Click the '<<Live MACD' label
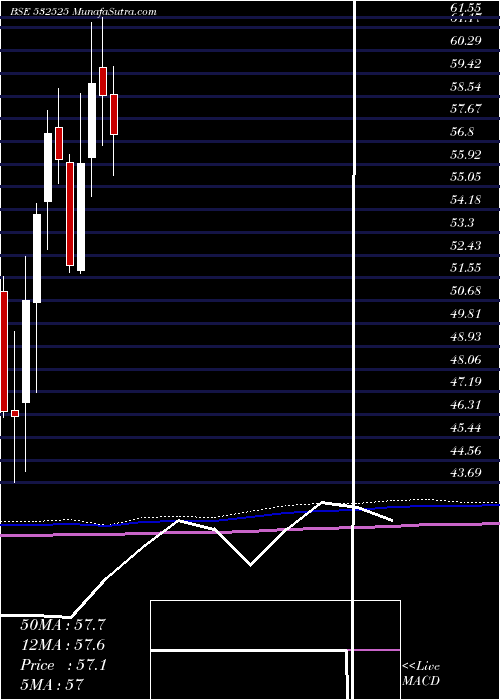Screen dimensions: 500x700 pyautogui.click(x=421, y=674)
